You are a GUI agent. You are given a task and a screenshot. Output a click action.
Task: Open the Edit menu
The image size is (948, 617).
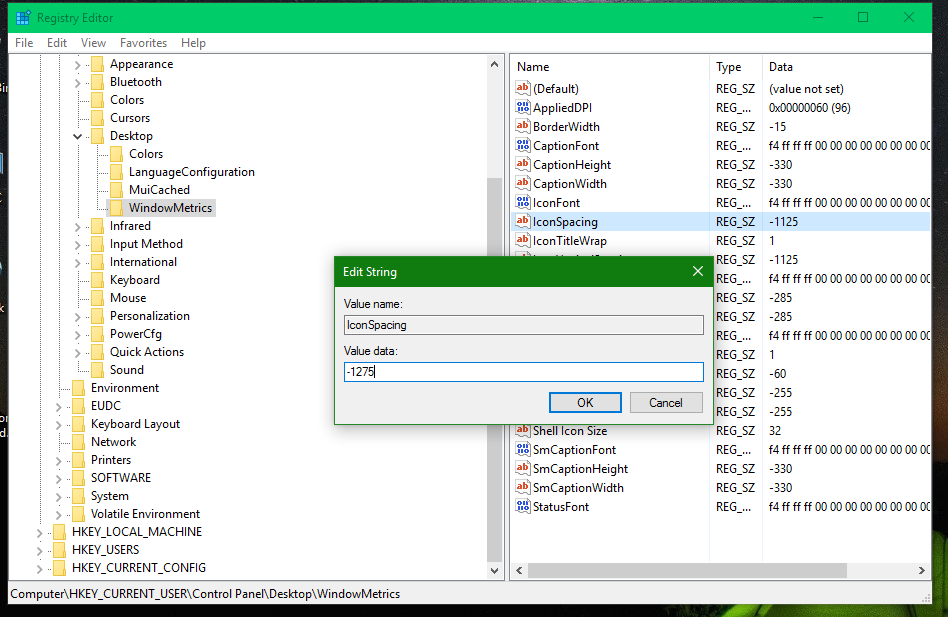pyautogui.click(x=56, y=43)
